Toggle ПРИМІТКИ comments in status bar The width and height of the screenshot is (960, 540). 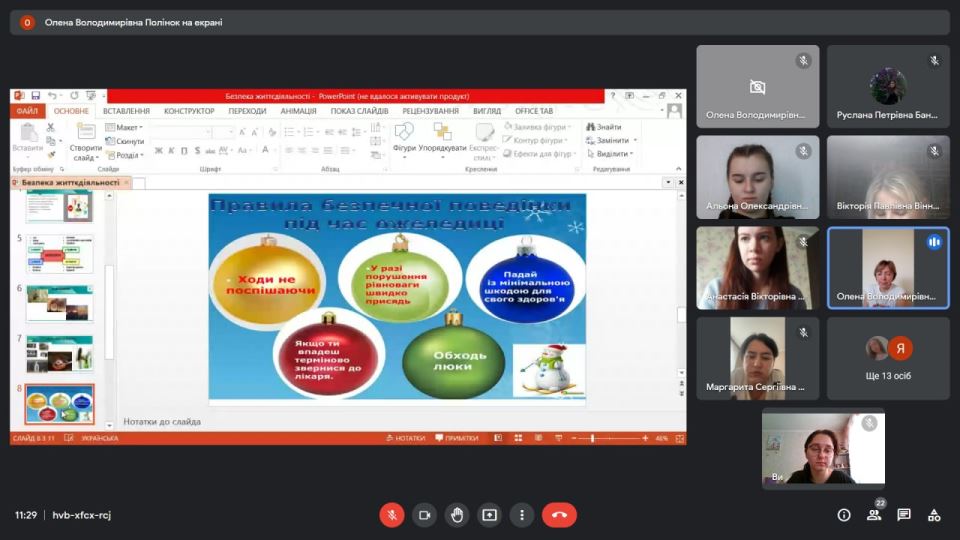tap(457, 438)
